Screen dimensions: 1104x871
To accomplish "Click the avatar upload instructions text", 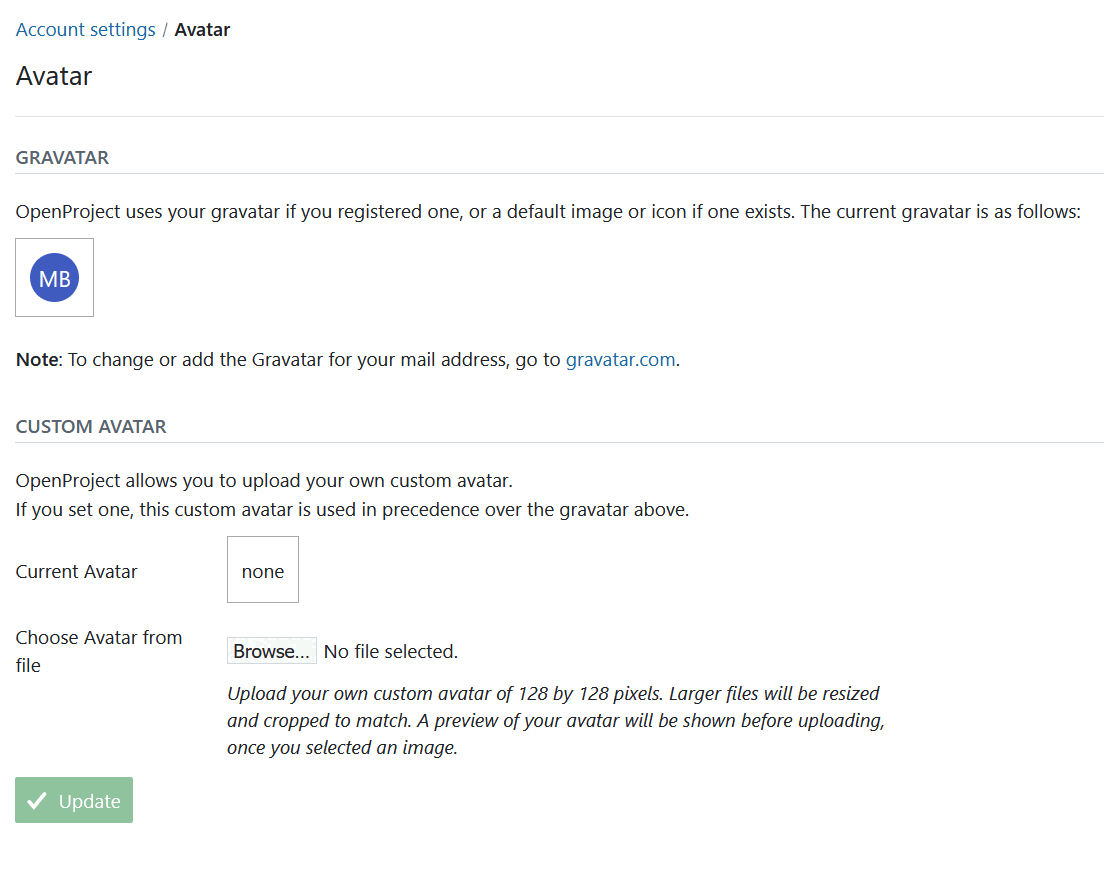I will pyautogui.click(x=555, y=720).
